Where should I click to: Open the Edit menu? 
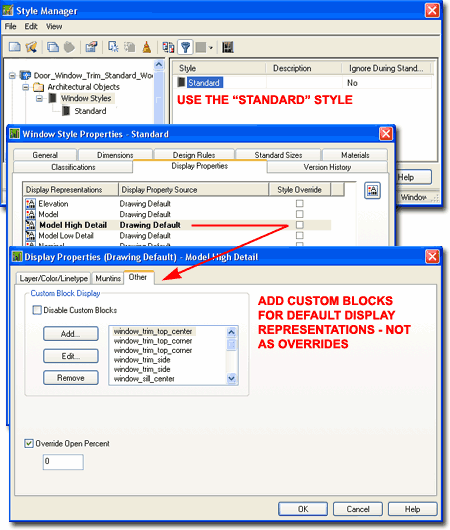tap(31, 26)
